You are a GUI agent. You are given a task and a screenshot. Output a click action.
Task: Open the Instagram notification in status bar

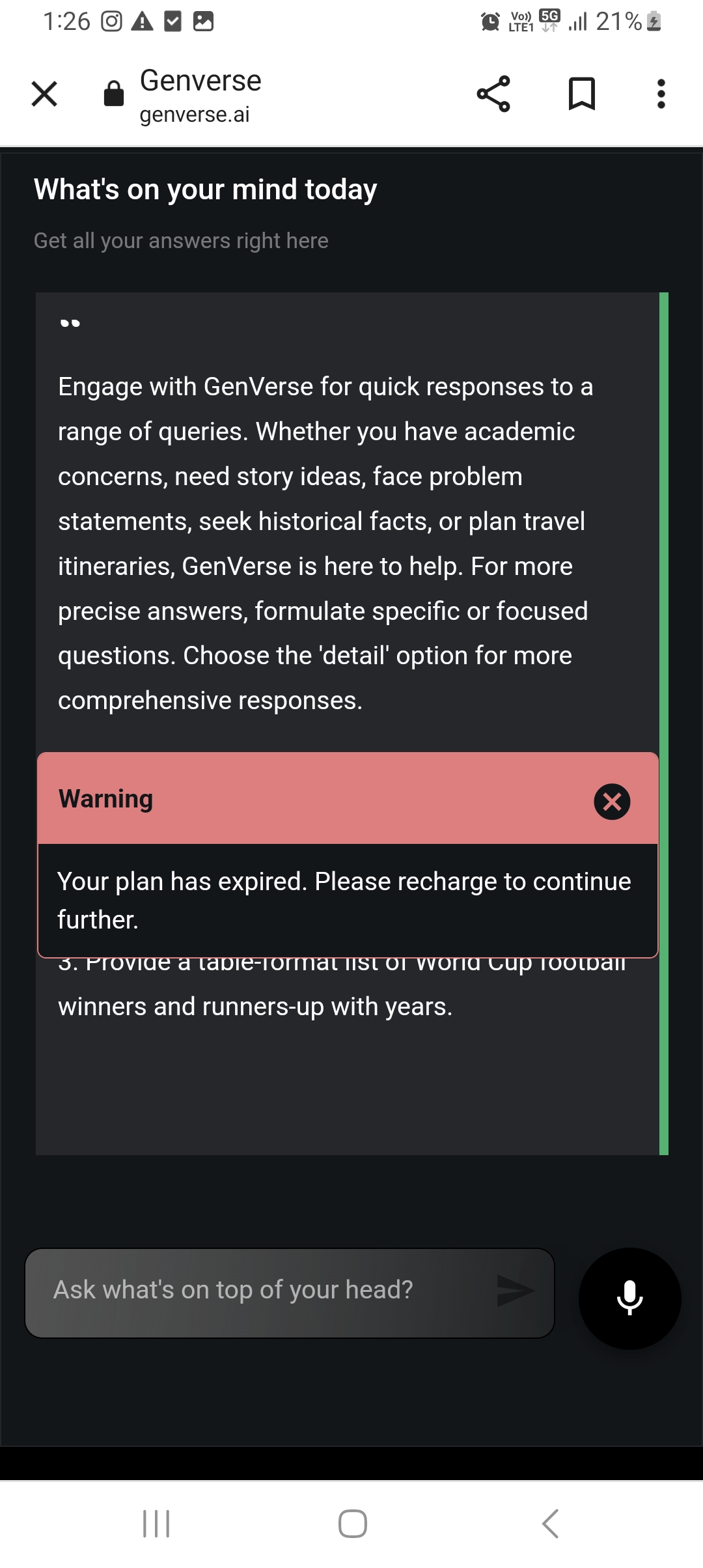pyautogui.click(x=111, y=21)
